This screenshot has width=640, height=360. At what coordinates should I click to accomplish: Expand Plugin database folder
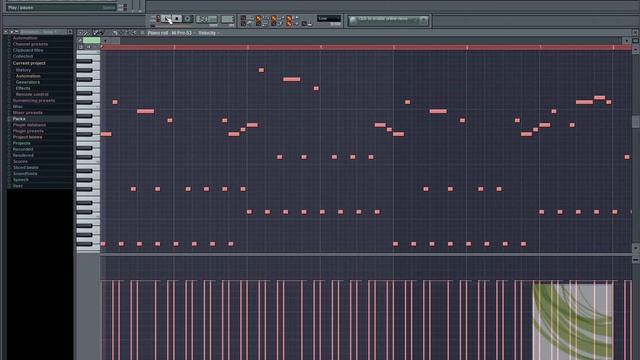click(x=29, y=125)
